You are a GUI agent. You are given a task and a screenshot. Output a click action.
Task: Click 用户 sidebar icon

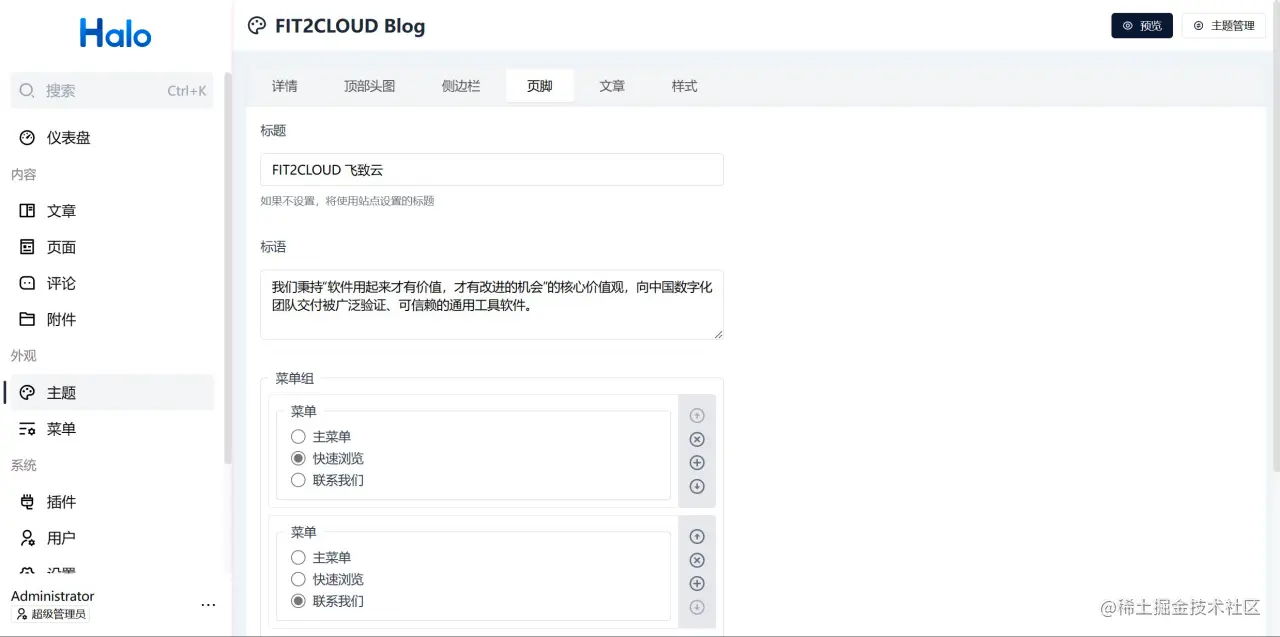coord(27,538)
